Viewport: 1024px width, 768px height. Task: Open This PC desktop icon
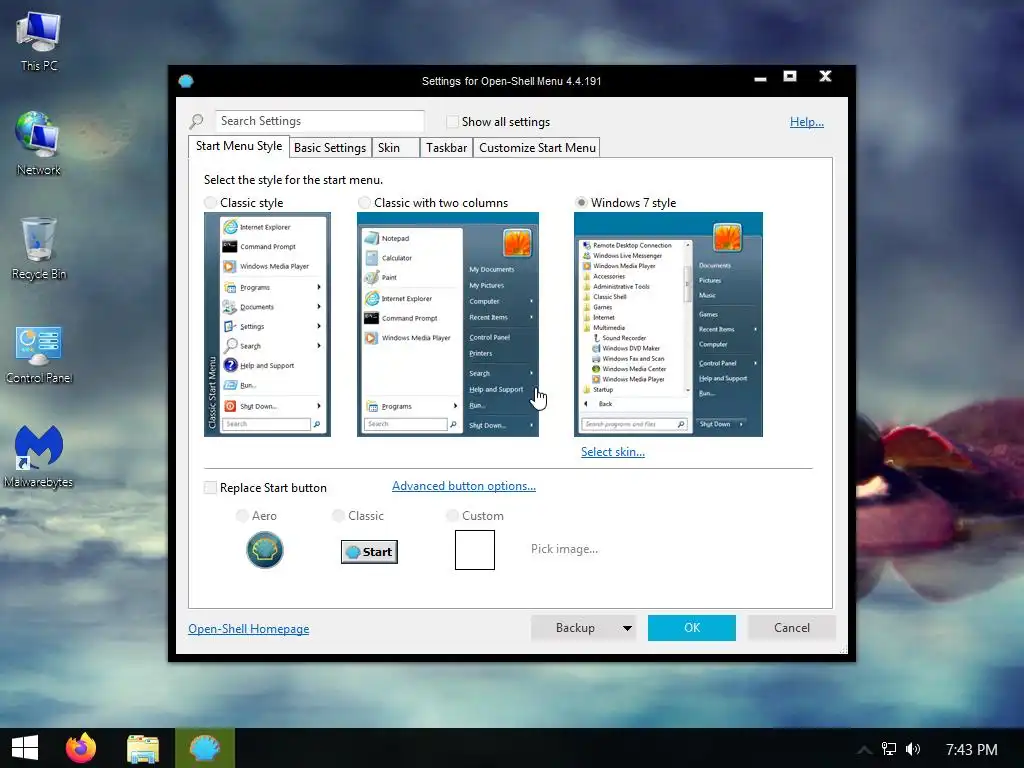(39, 42)
